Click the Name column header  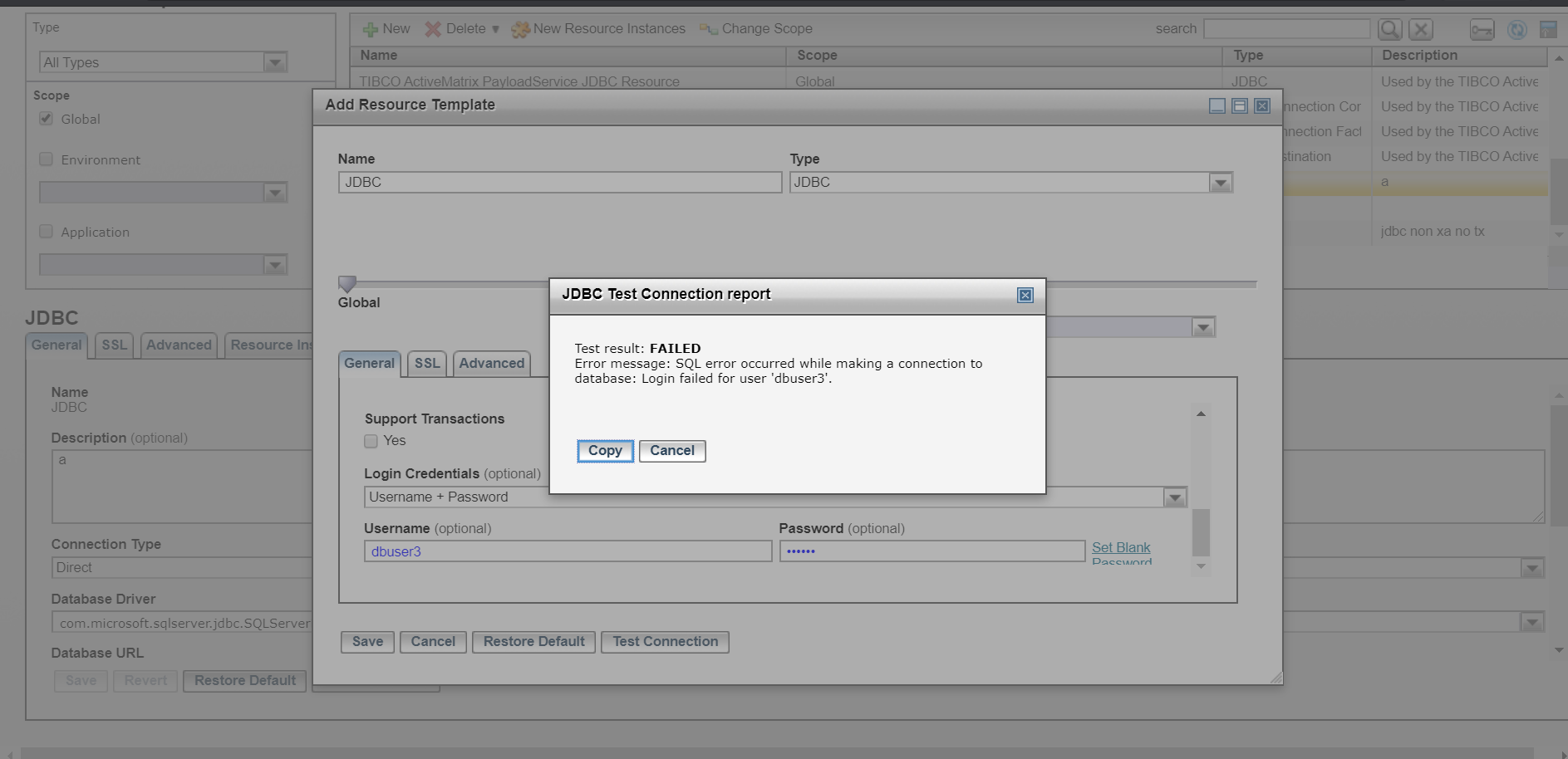pos(569,56)
